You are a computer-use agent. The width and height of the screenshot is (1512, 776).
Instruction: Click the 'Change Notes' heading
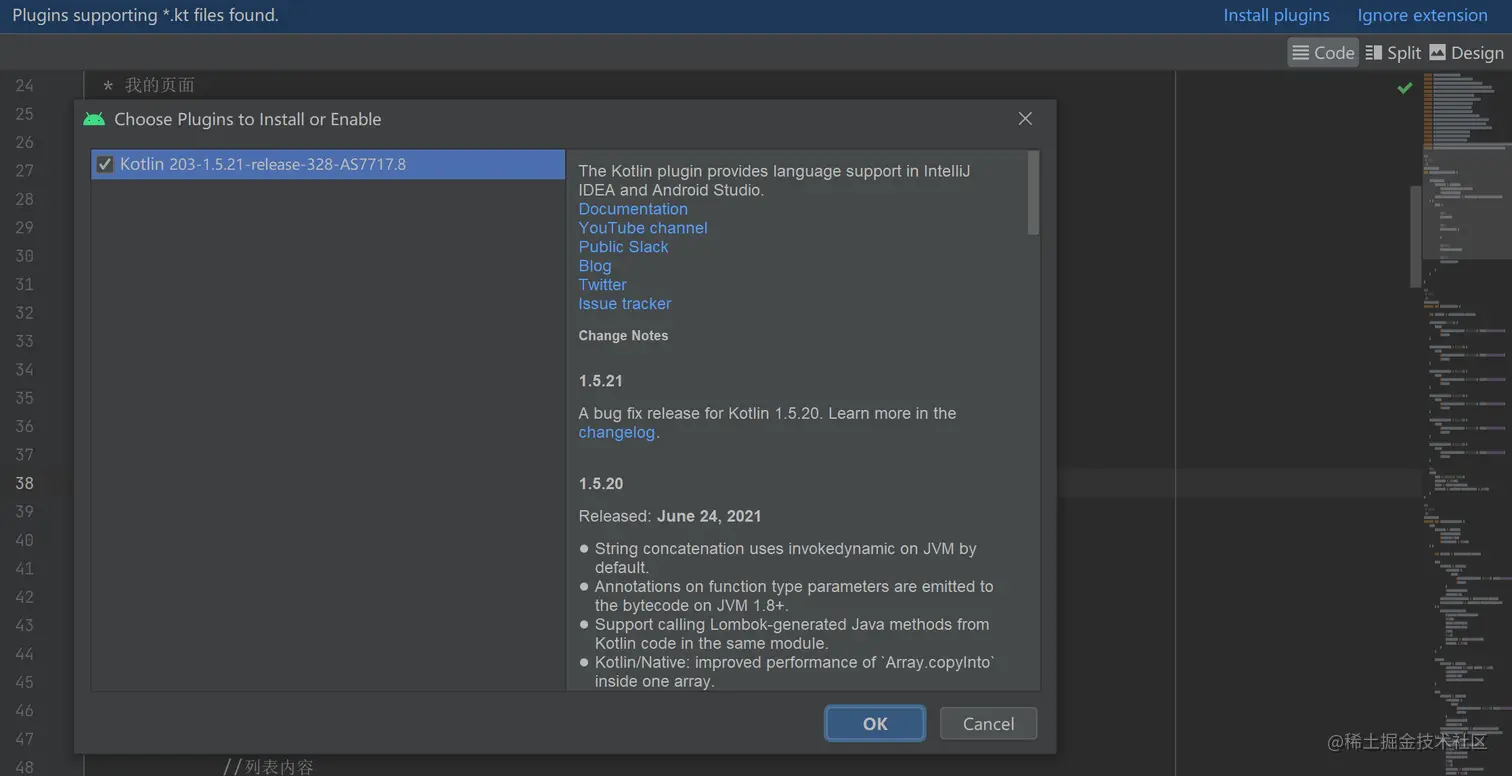pyautogui.click(x=623, y=336)
